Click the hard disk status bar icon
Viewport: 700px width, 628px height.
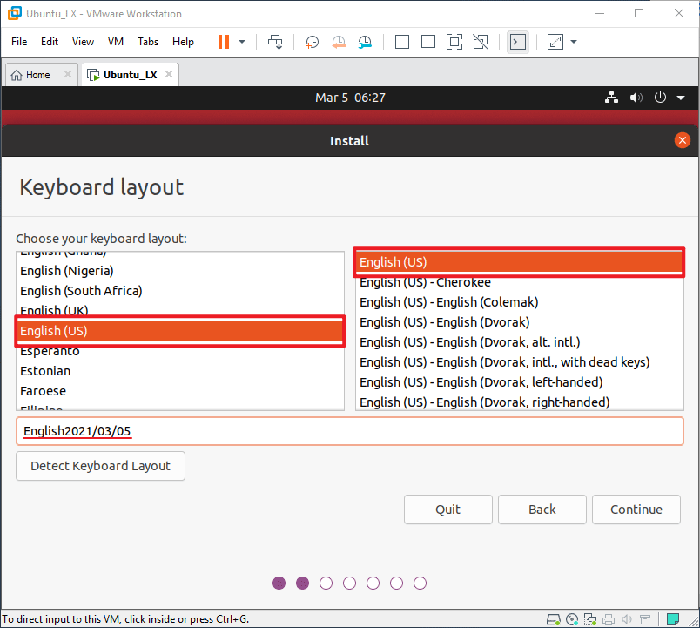click(x=554, y=620)
